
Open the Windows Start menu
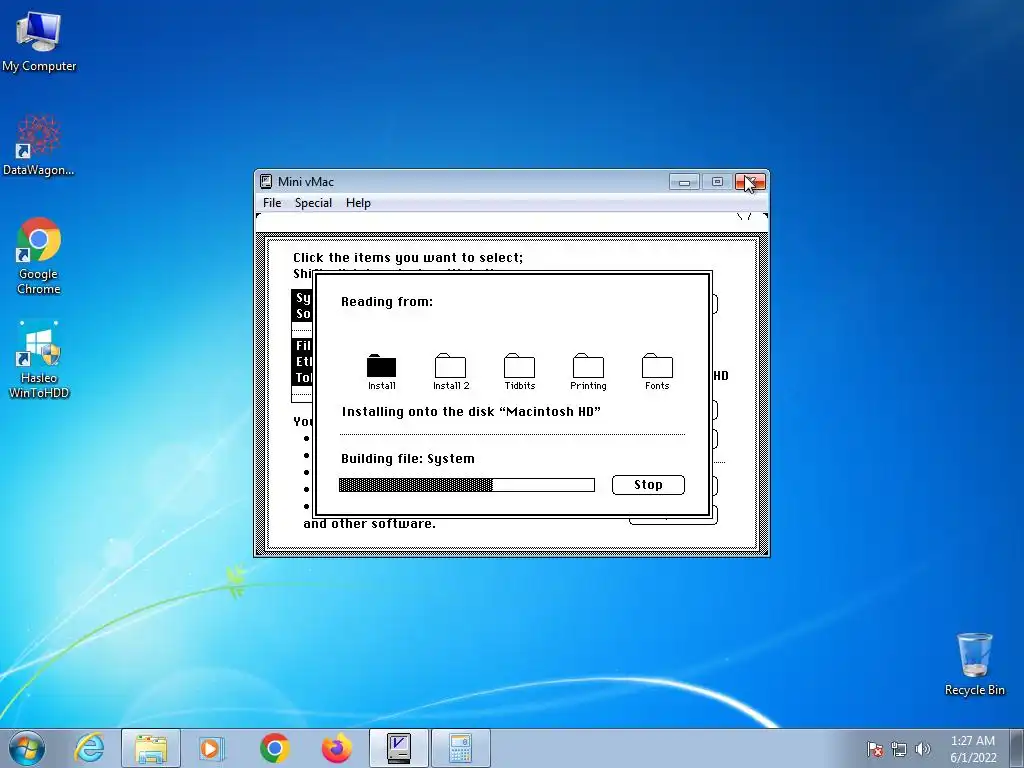pyautogui.click(x=27, y=748)
